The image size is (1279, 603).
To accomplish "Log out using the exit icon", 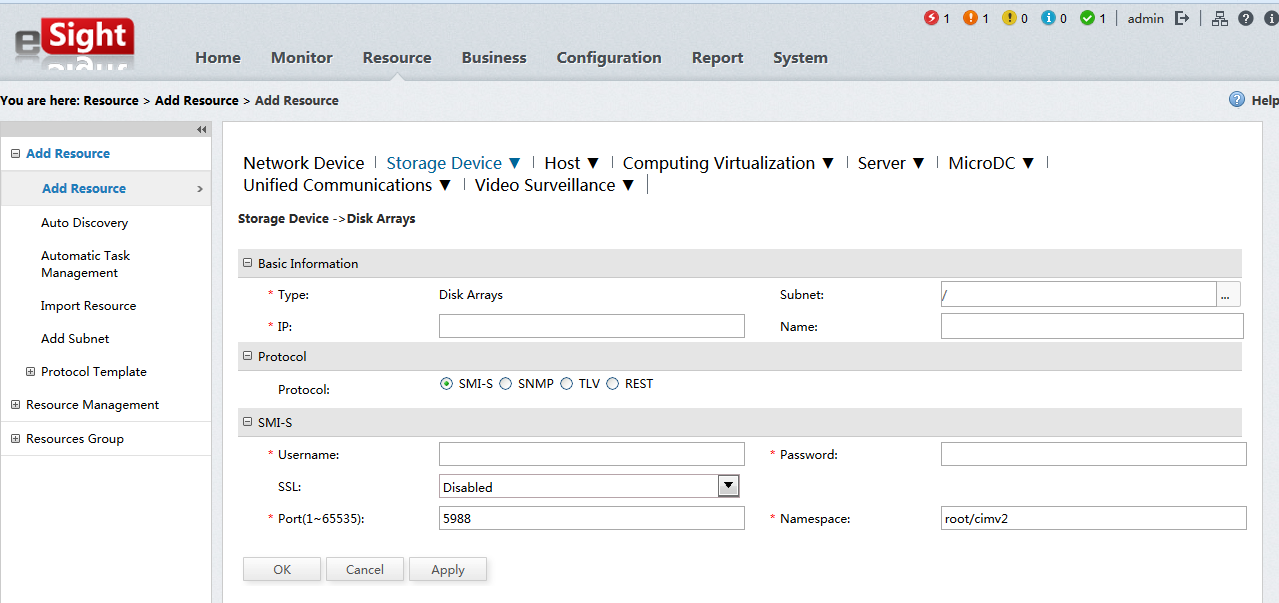I will [1182, 18].
